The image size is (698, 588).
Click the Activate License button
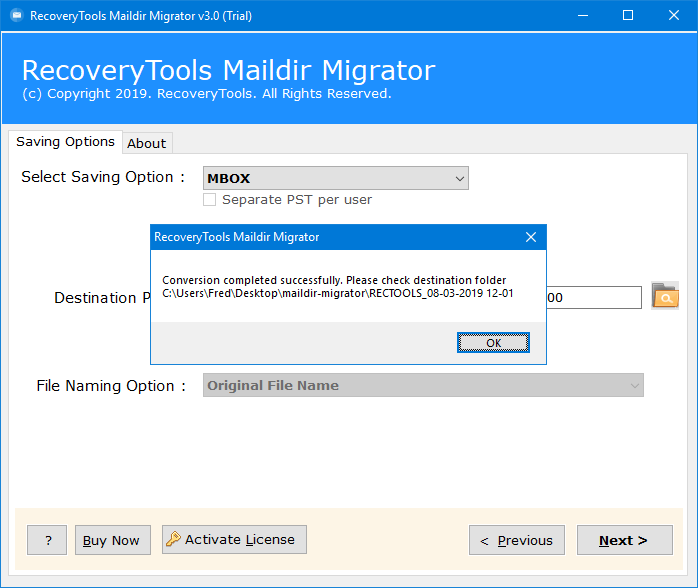tap(234, 539)
